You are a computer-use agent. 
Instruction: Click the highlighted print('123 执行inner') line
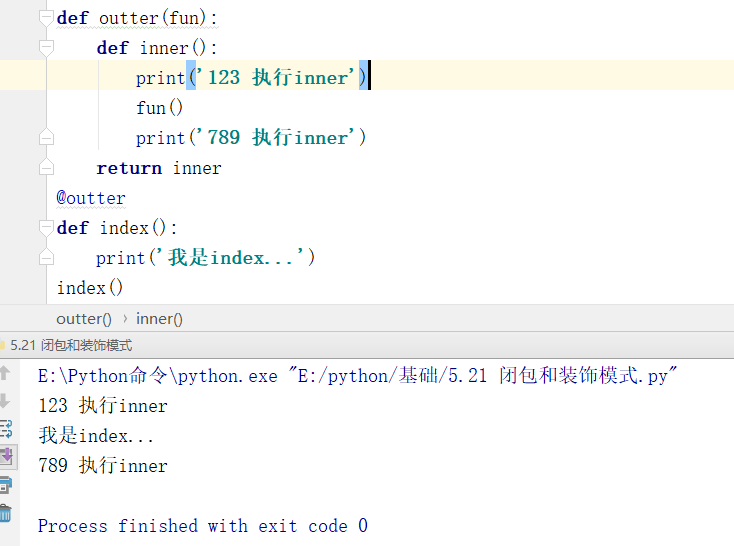tap(251, 78)
